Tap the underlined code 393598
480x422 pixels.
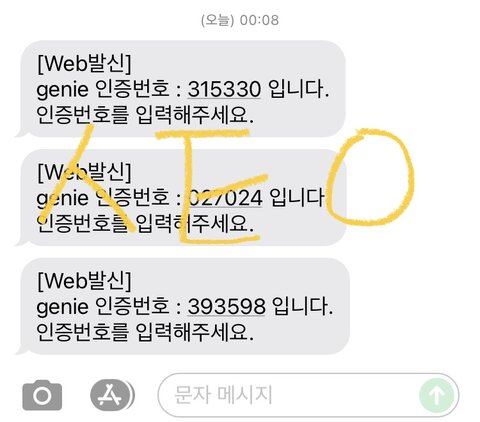click(226, 306)
